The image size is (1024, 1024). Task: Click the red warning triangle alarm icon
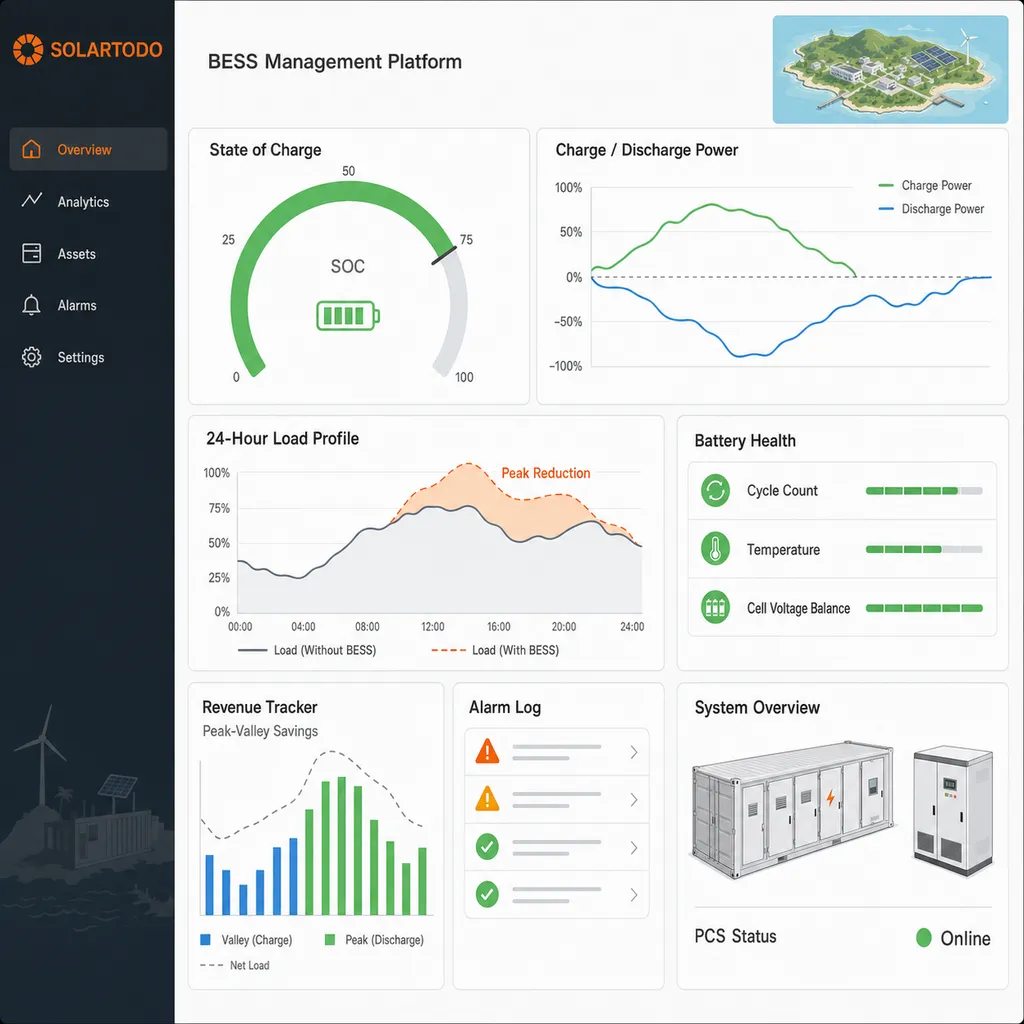487,751
